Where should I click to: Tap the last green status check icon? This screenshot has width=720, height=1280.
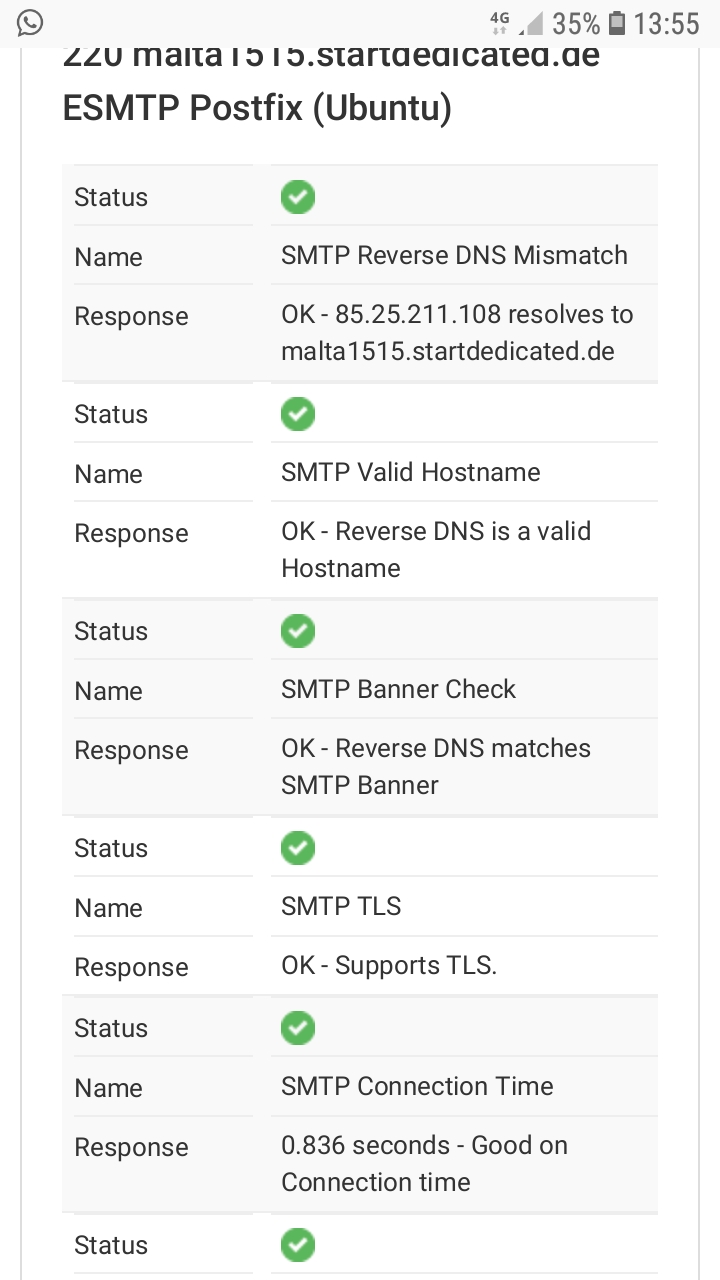(x=298, y=1245)
